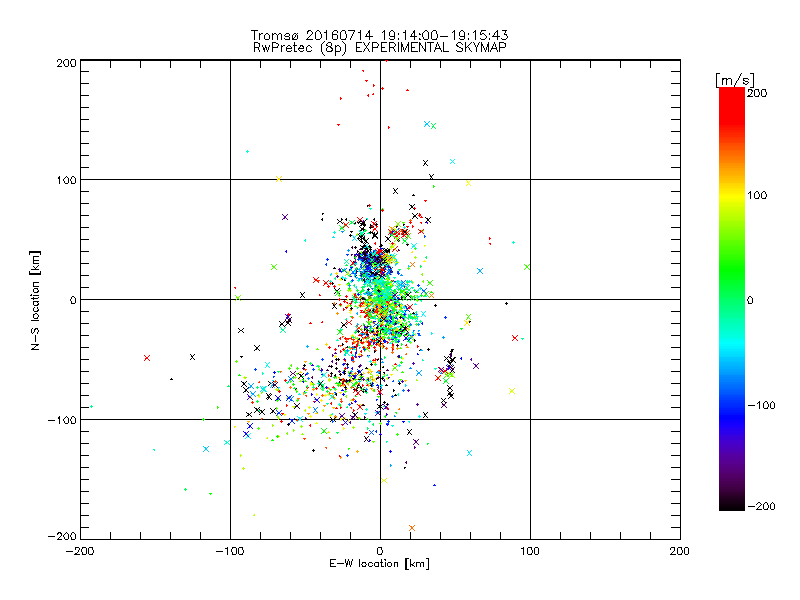
Task: Click the colorbar label '200'
Action: [757, 93]
